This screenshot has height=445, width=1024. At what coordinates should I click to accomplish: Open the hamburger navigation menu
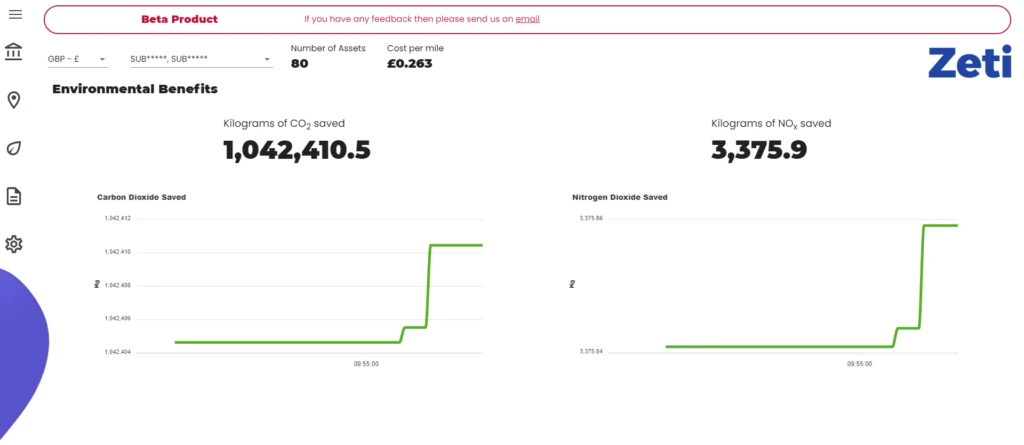(15, 14)
